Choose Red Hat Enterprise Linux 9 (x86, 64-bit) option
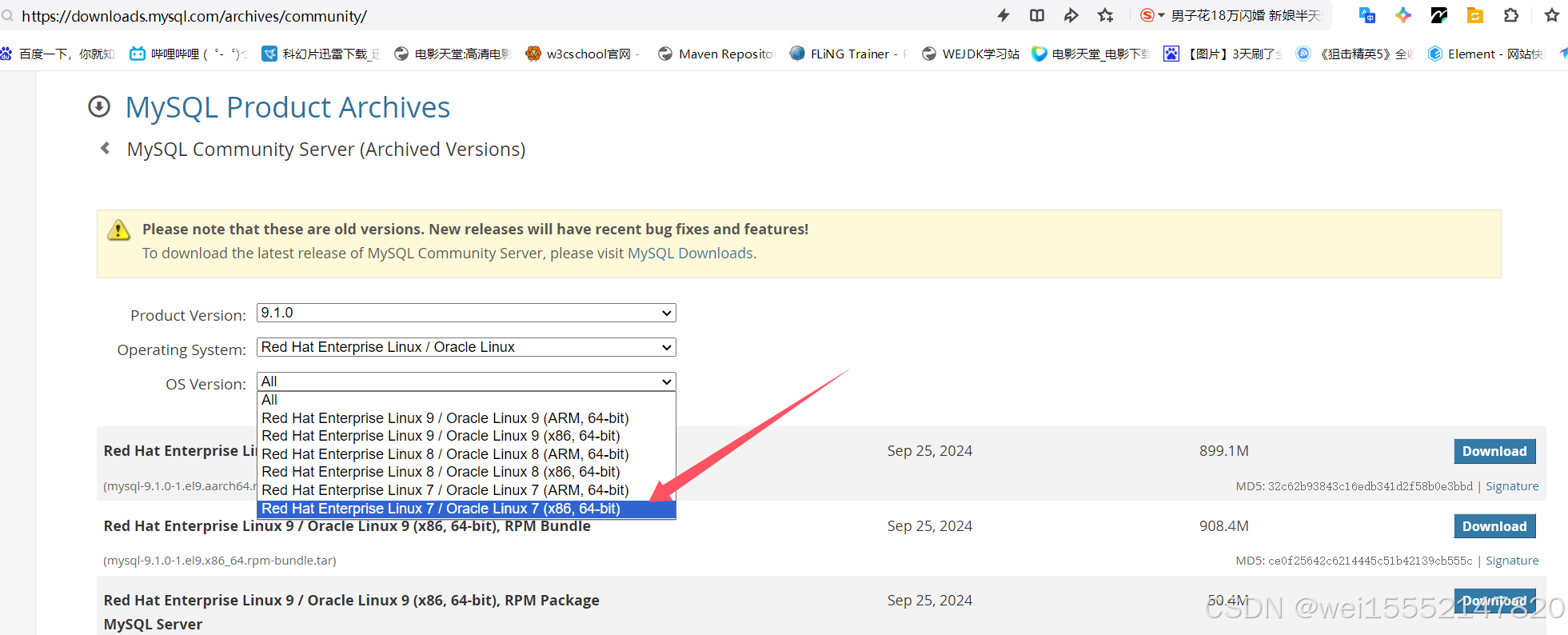This screenshot has height=635, width=1568. 466,436
